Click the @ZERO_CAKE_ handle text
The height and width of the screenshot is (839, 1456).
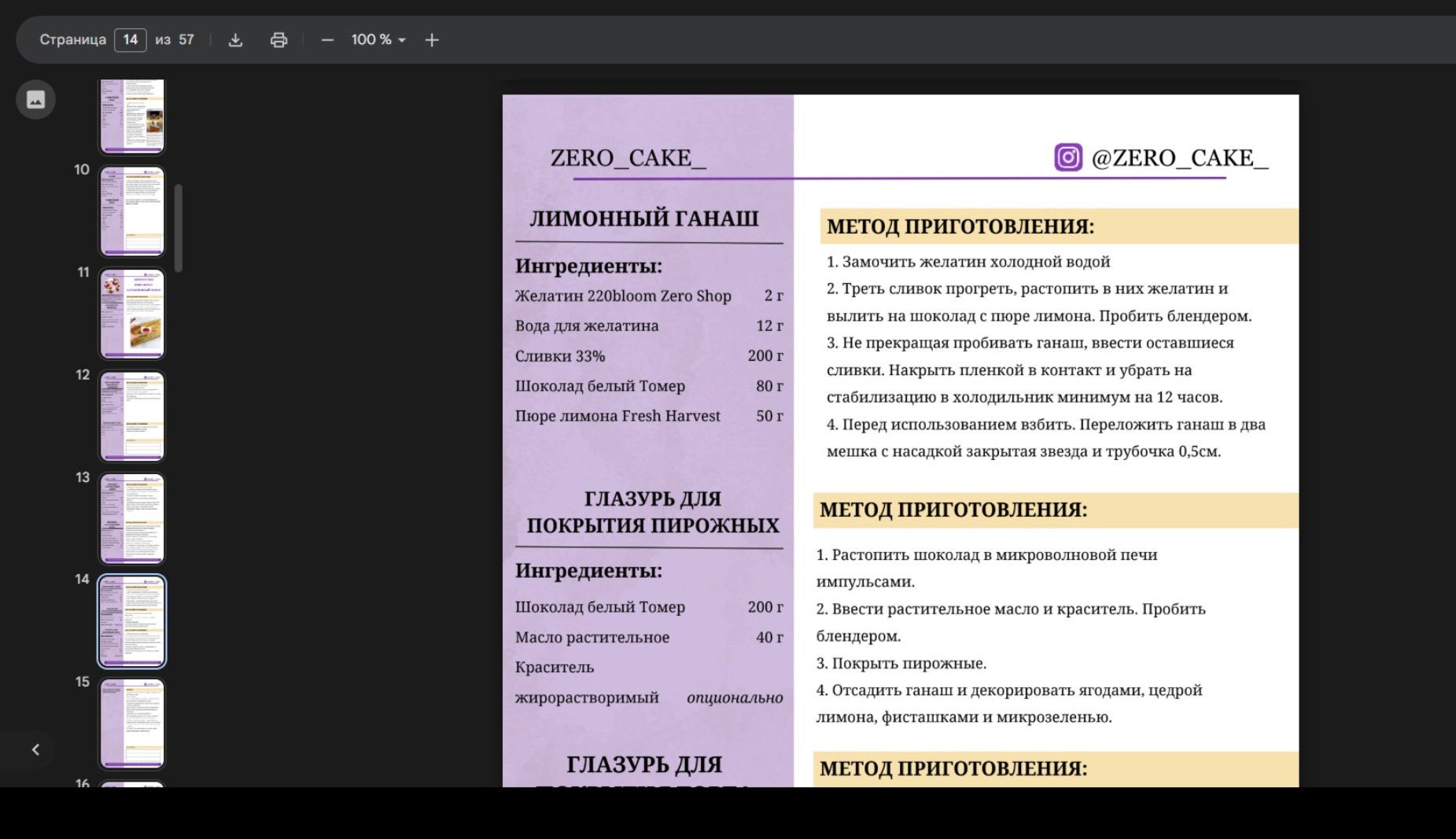click(1180, 158)
